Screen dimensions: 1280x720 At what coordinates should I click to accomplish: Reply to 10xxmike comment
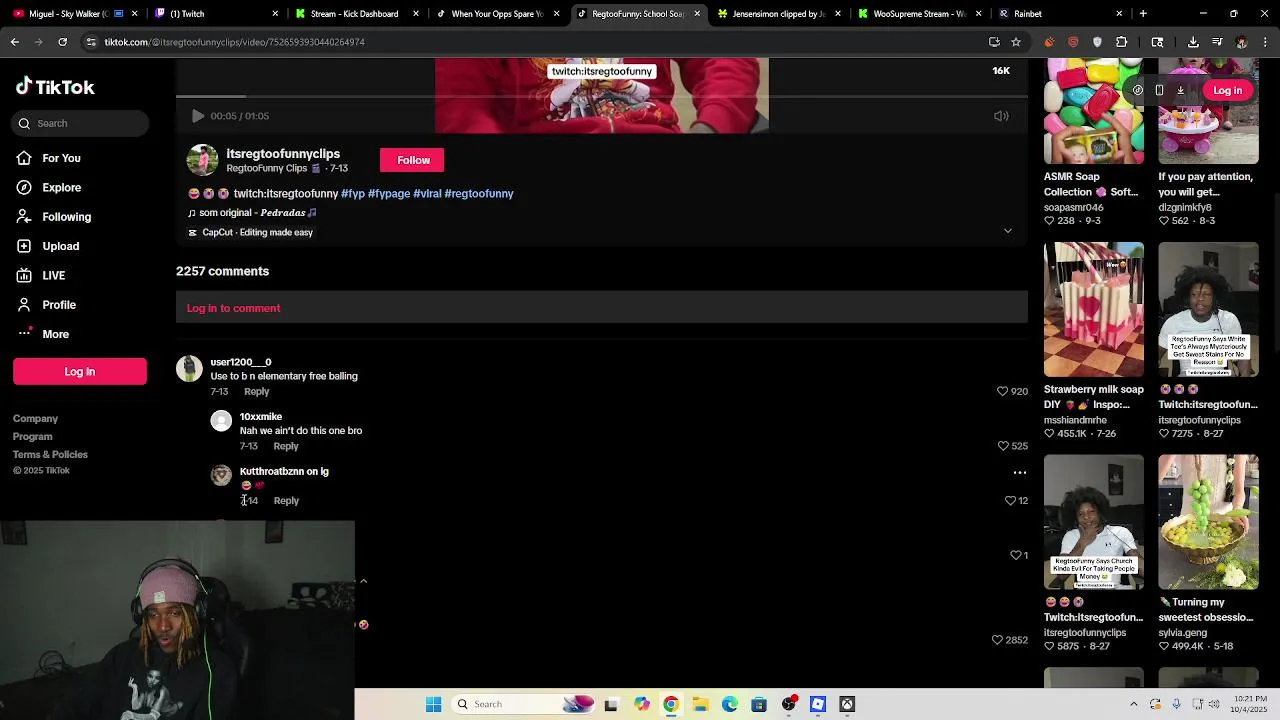[286, 446]
